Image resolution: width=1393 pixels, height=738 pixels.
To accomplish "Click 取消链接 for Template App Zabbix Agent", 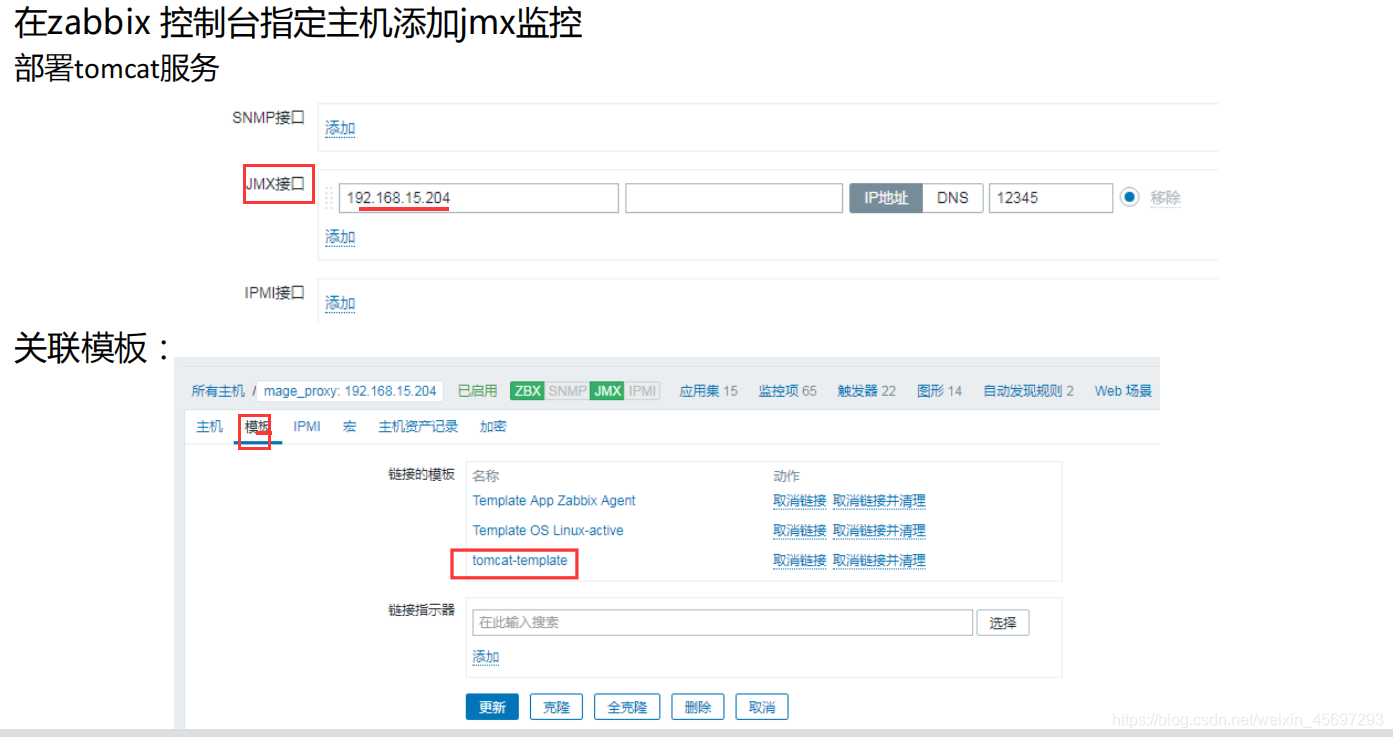I will tap(799, 501).
